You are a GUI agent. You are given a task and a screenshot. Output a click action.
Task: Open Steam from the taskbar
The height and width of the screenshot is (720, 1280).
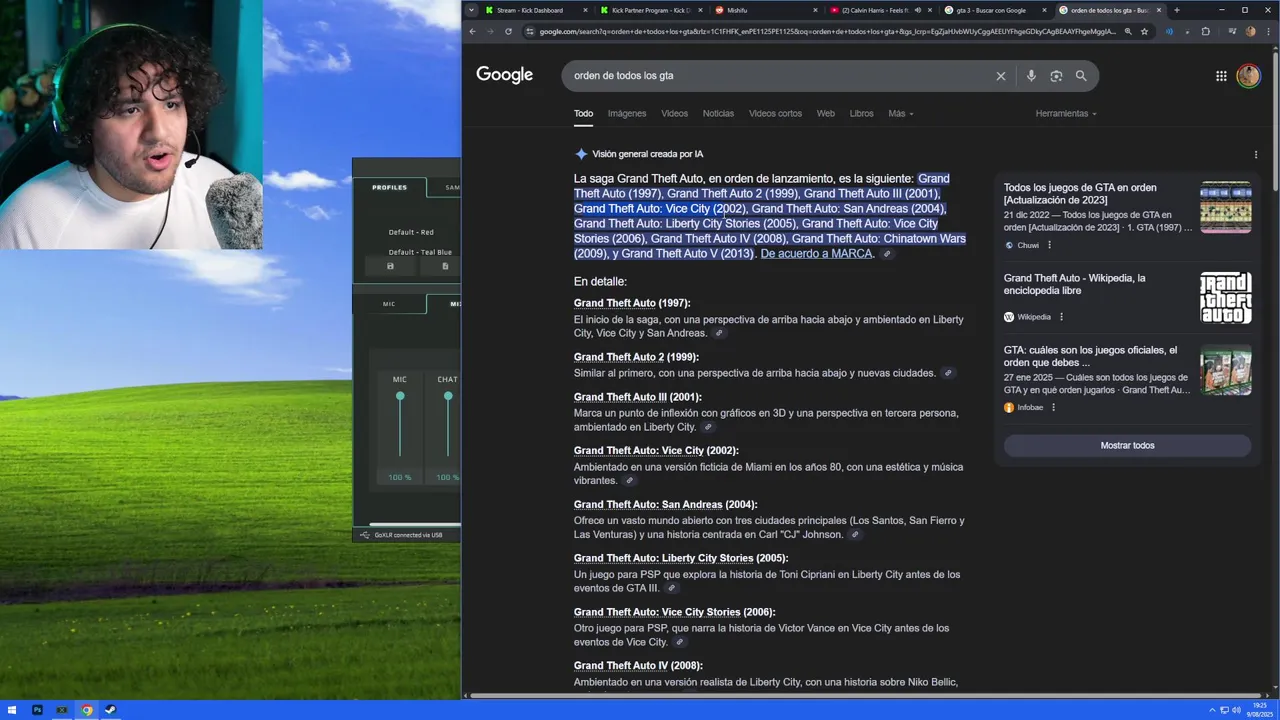tap(110, 710)
